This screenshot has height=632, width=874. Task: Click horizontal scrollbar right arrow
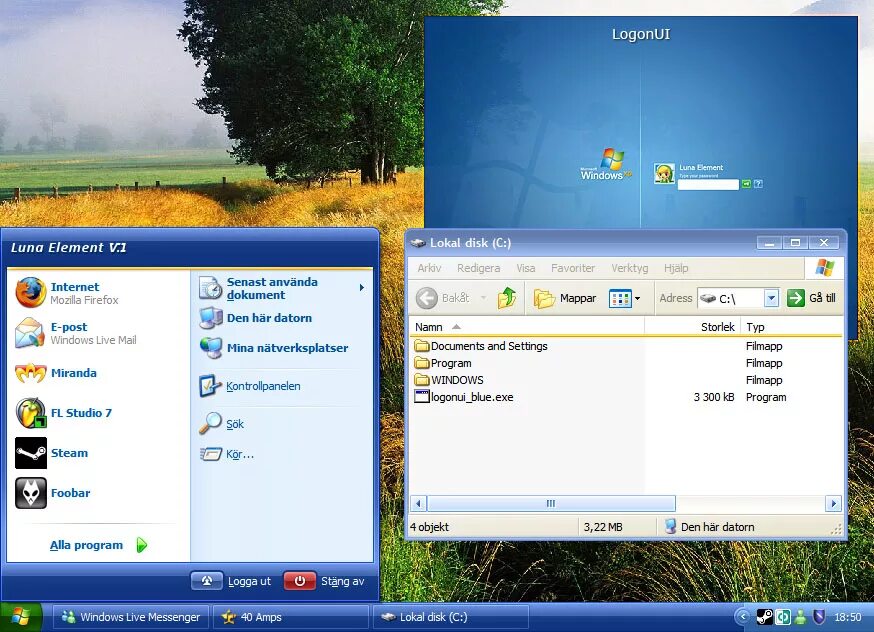pos(833,504)
